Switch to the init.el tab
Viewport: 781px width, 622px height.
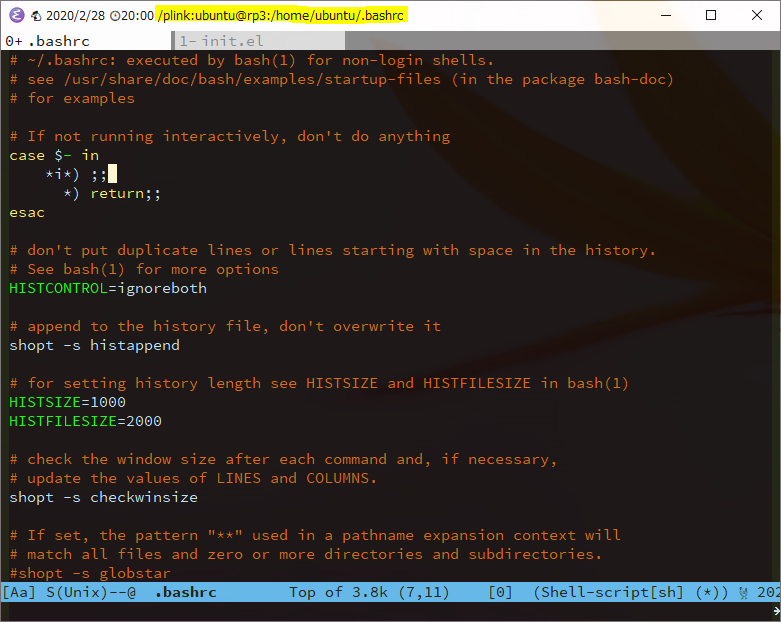259,41
